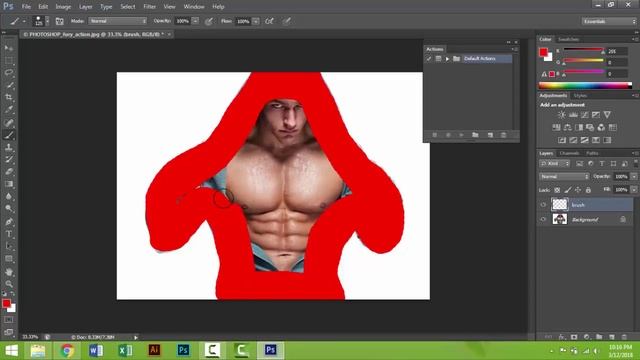Toggle pressure for size icon
The height and width of the screenshot is (360, 640).
pyautogui.click(x=287, y=21)
